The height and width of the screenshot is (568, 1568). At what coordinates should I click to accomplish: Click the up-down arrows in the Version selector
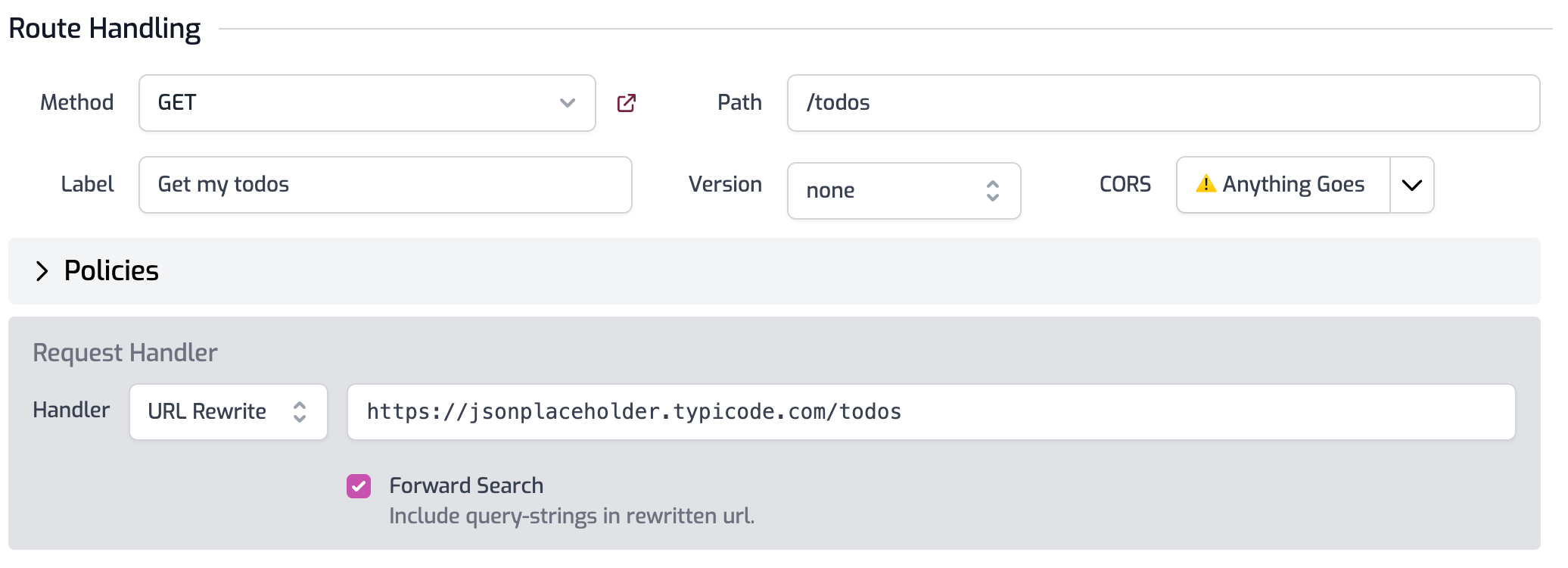click(x=992, y=191)
